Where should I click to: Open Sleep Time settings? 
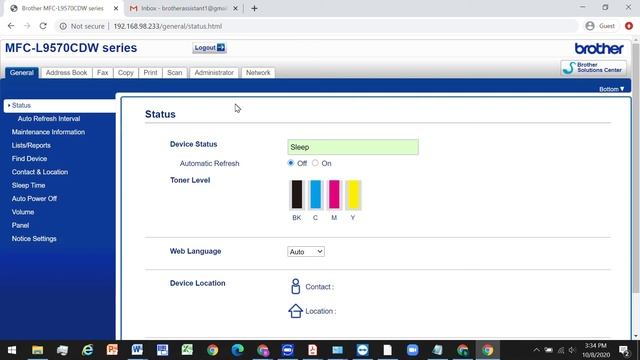tap(29, 185)
